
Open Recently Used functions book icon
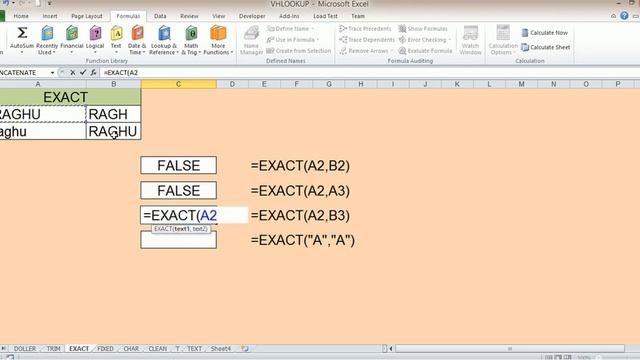tap(47, 33)
